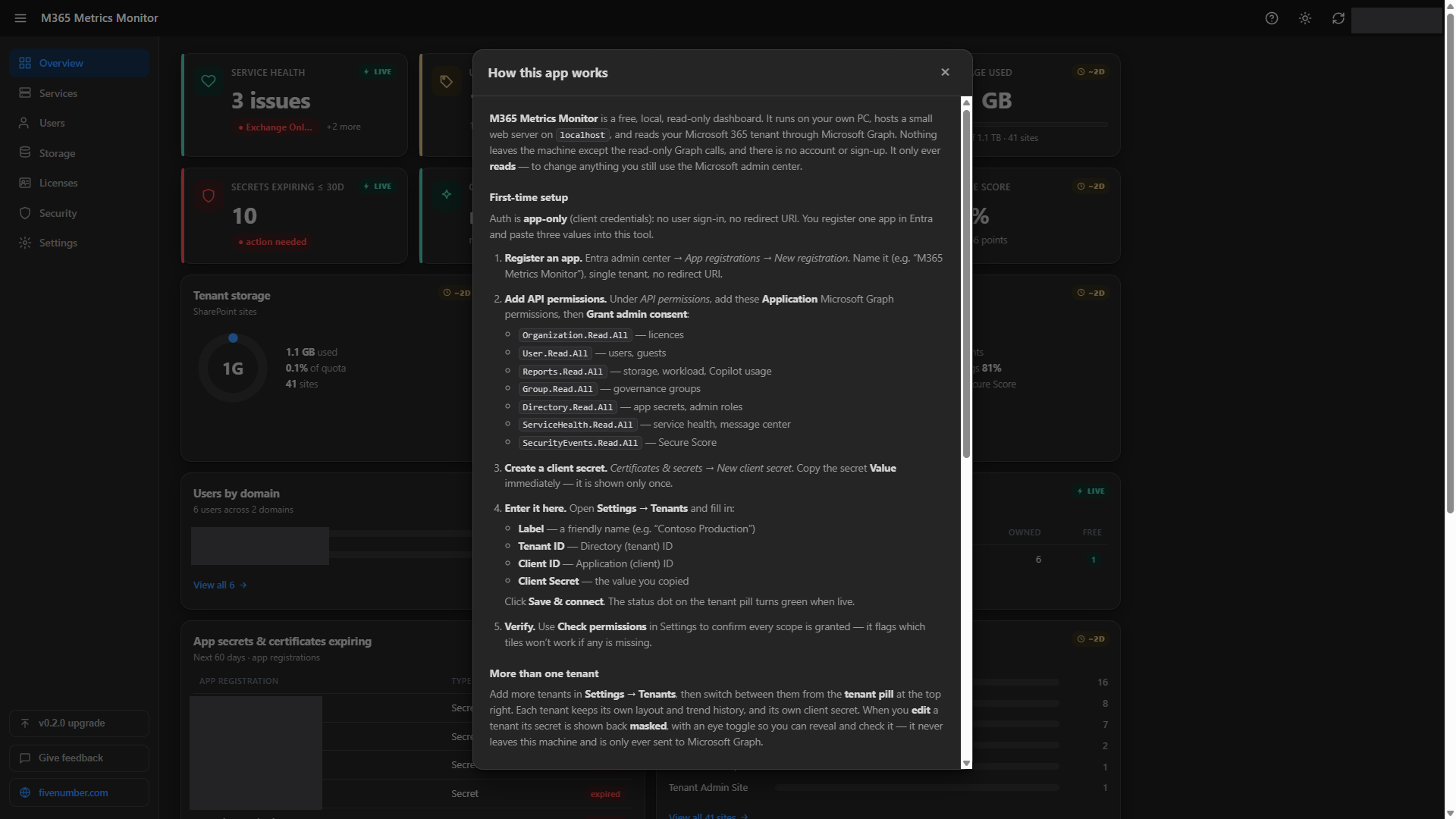This screenshot has width=1456, height=819.
Task: Click the APP REGISTRATION column header
Action: (x=239, y=681)
